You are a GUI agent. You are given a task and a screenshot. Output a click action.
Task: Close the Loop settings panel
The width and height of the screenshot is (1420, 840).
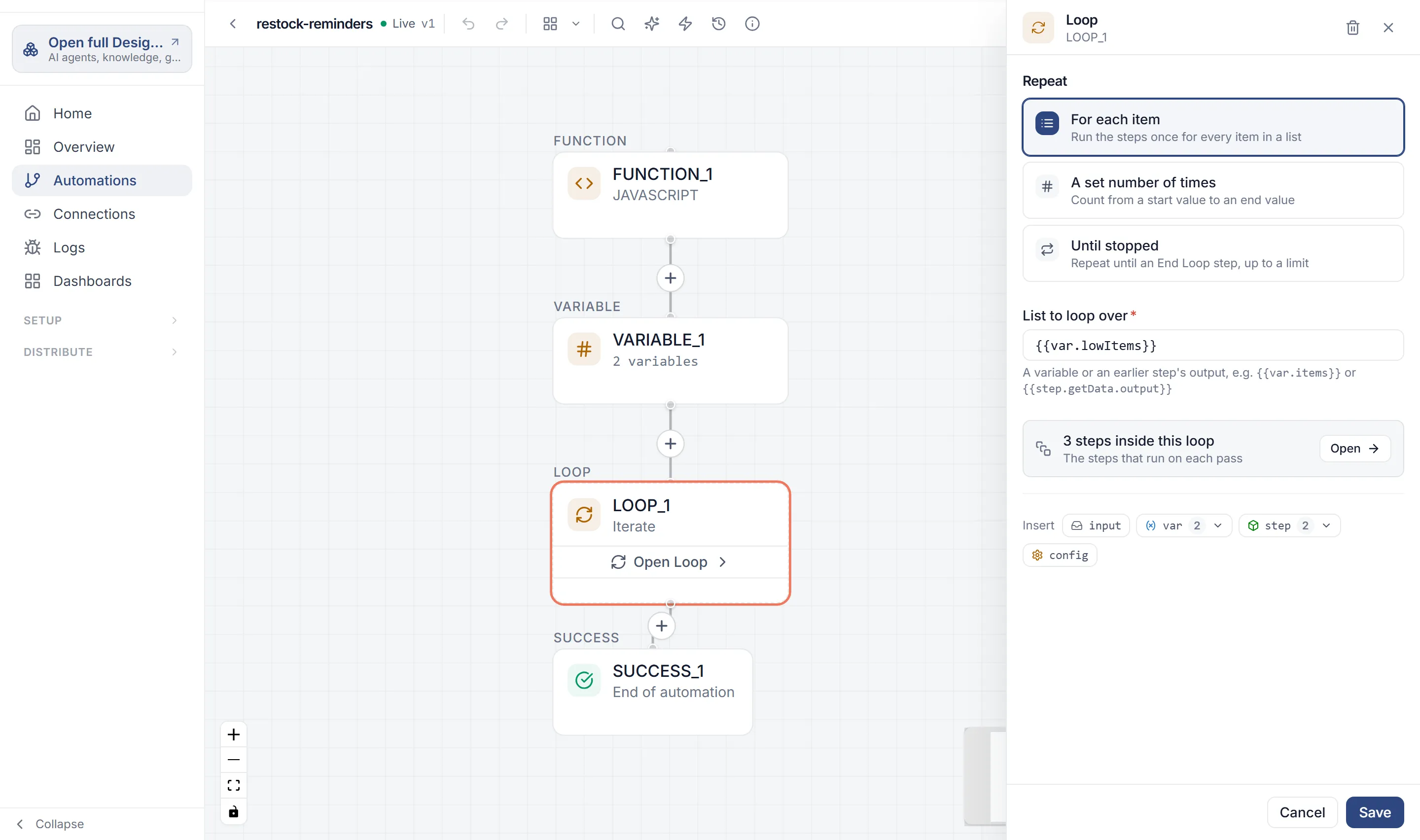(x=1388, y=28)
